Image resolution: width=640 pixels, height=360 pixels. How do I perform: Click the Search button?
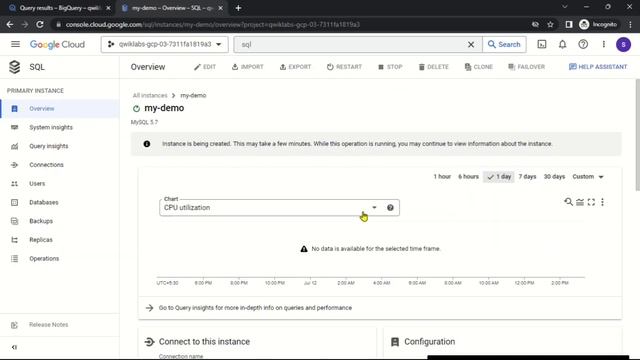(504, 44)
